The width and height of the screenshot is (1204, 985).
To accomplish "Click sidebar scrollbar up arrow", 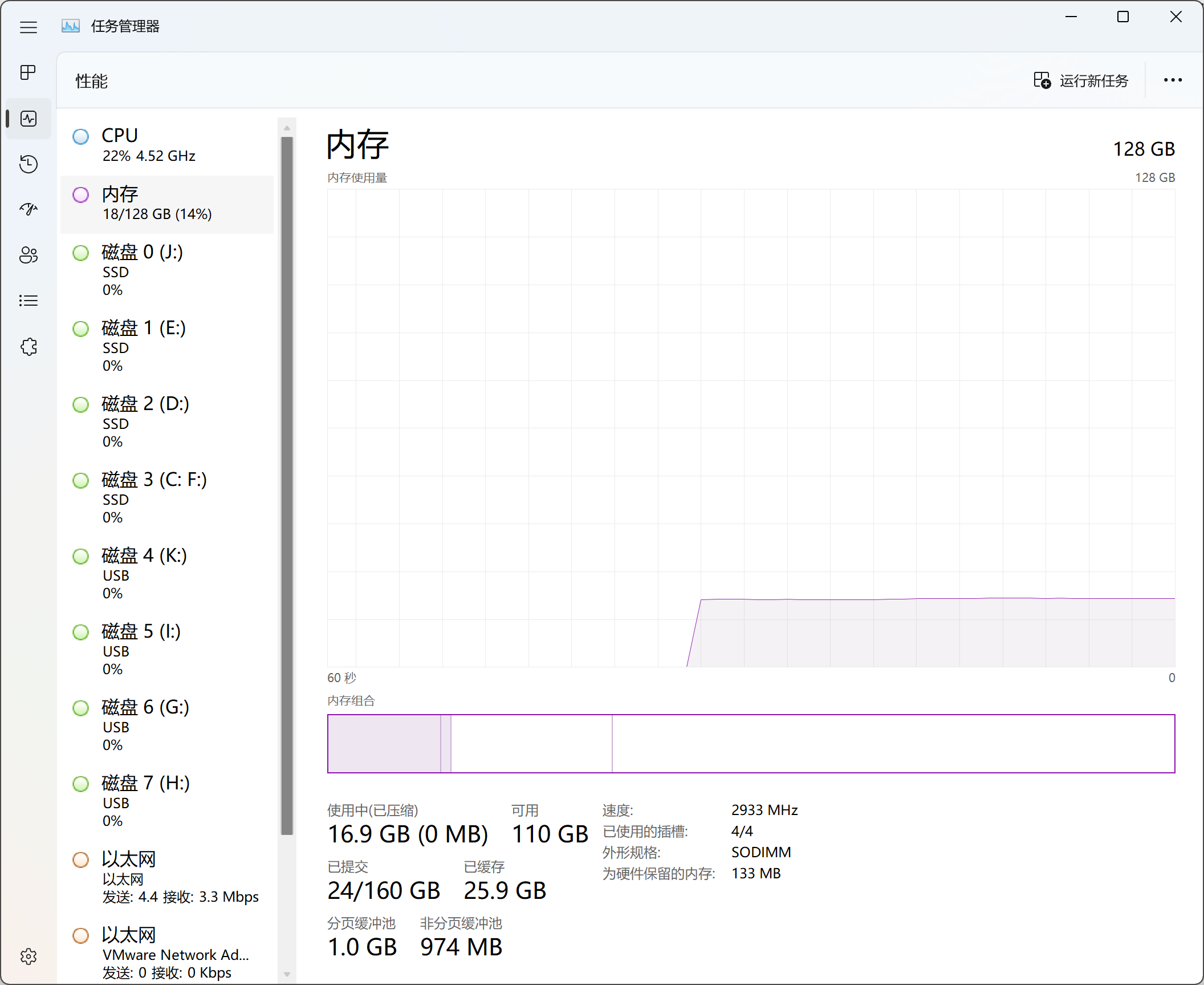I will point(287,128).
